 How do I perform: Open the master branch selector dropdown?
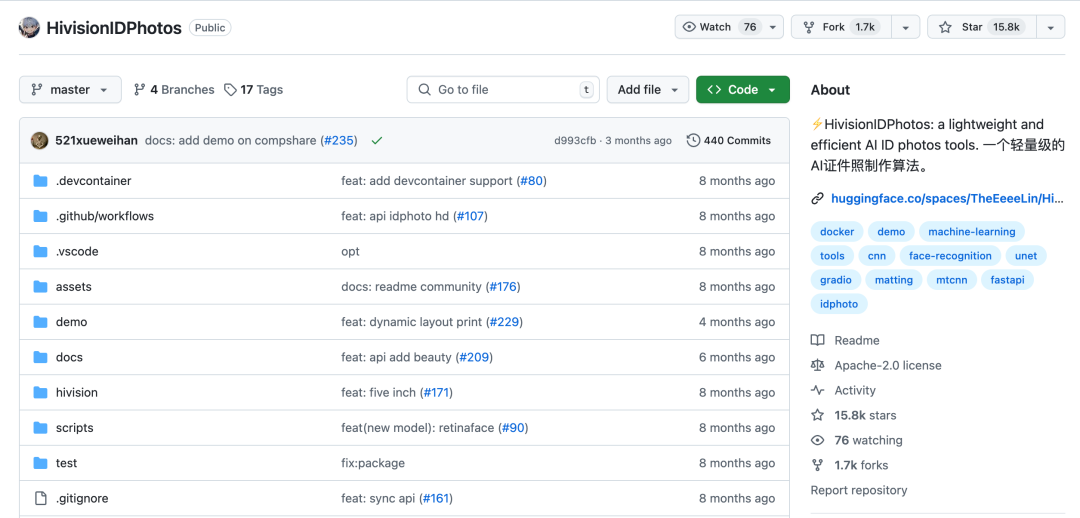pyautogui.click(x=70, y=90)
